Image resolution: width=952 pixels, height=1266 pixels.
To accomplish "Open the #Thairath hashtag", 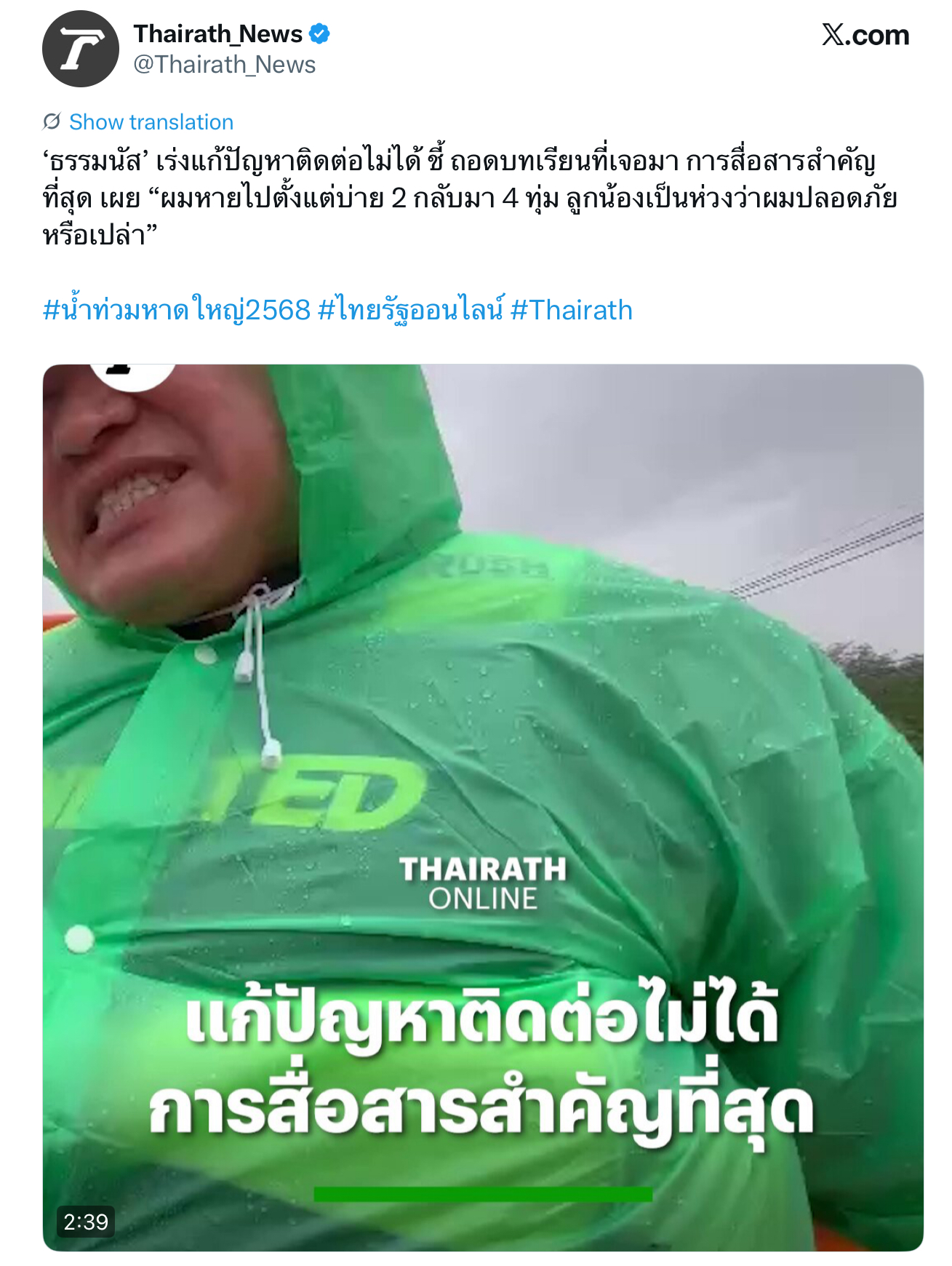I will (x=572, y=310).
